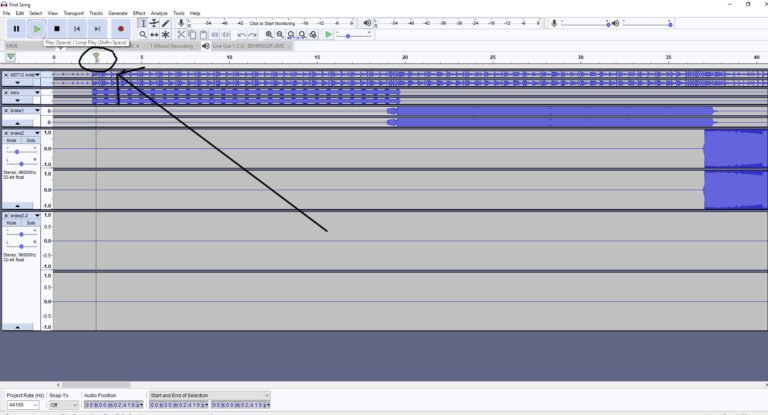Solo the brake2 track
The height and width of the screenshot is (415, 768).
tap(30, 141)
